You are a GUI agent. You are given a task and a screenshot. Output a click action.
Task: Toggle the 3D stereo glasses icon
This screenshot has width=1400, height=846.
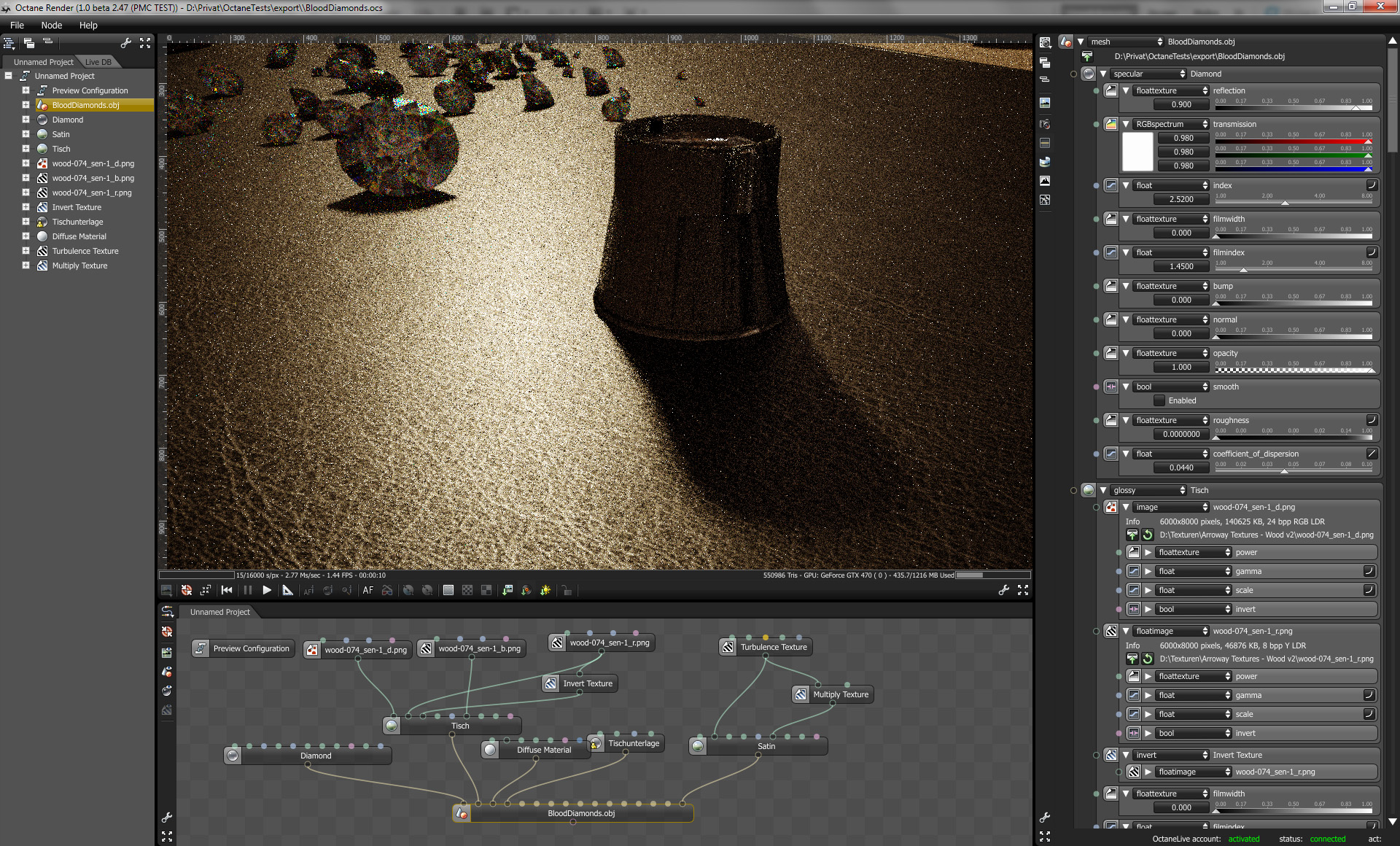point(387,590)
